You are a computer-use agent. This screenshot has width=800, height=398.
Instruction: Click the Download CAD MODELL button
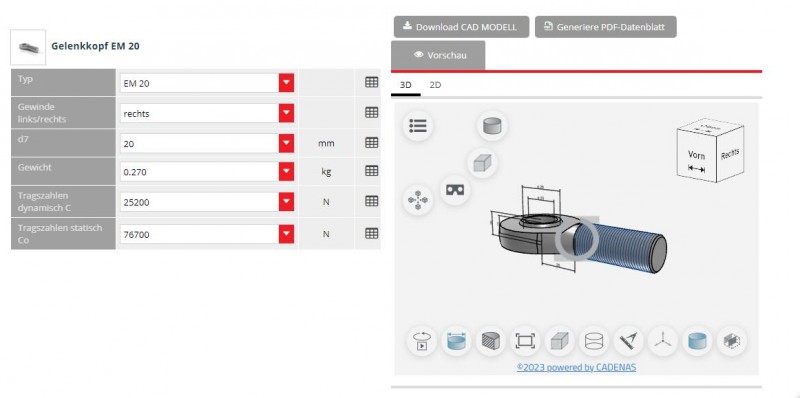[x=461, y=27]
